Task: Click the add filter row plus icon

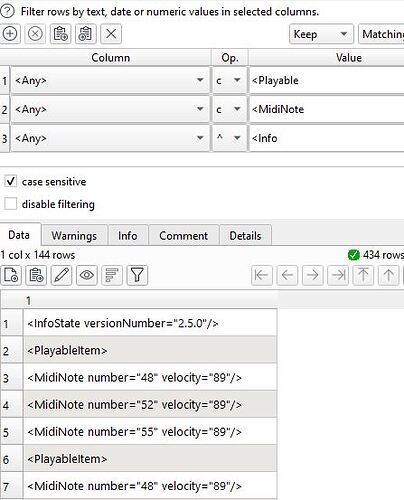Action: click(10, 34)
